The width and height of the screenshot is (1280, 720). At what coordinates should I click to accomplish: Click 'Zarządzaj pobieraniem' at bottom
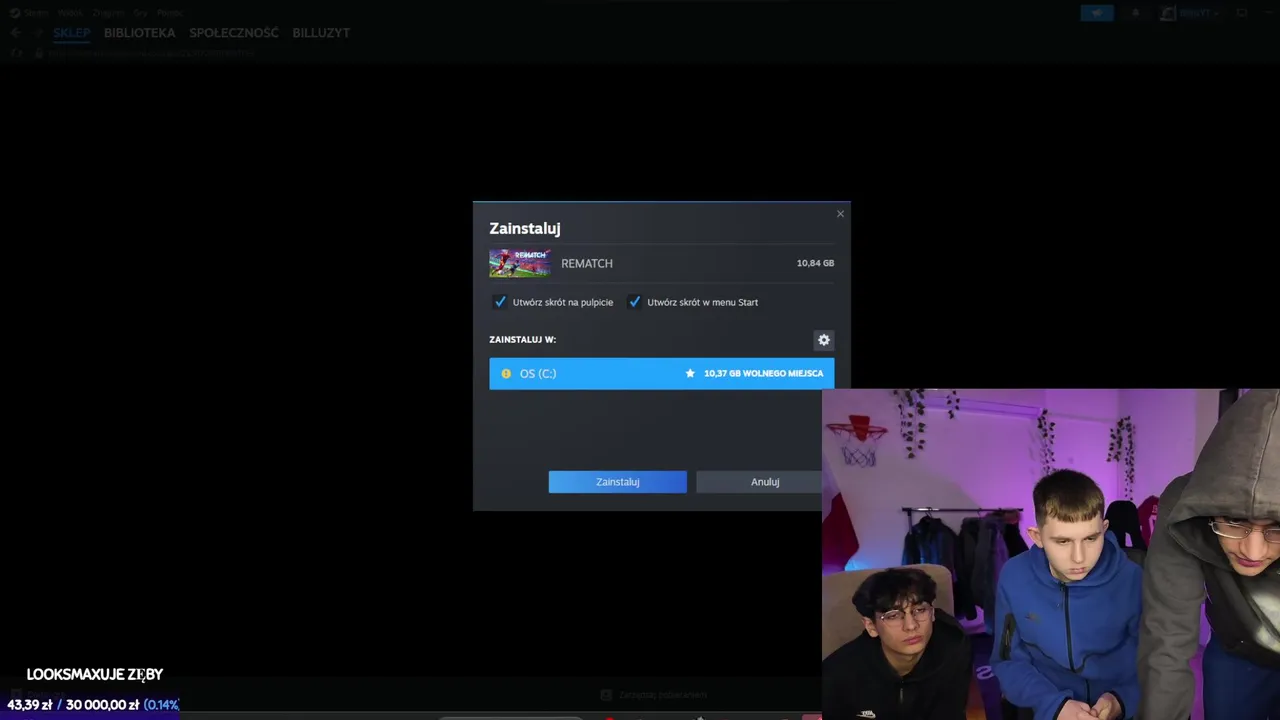655,694
